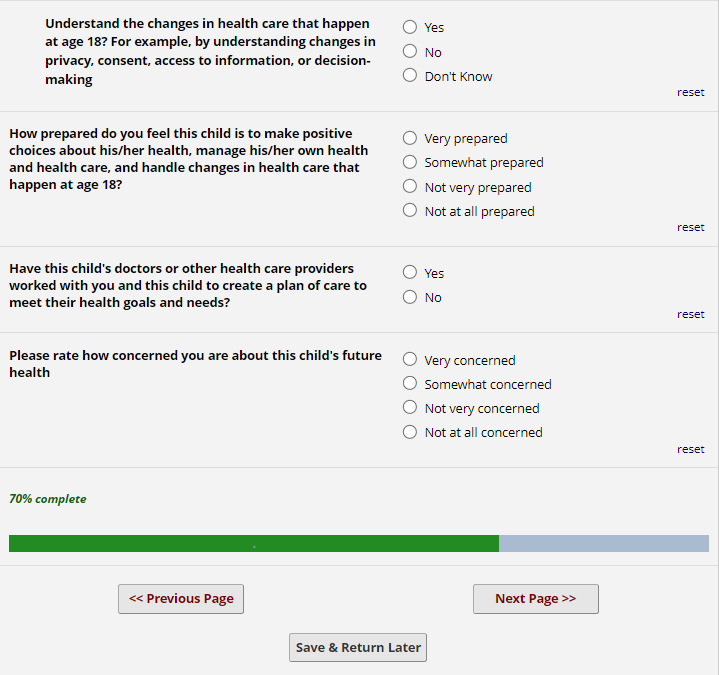Choose Somewhat prepared option

(x=410, y=162)
